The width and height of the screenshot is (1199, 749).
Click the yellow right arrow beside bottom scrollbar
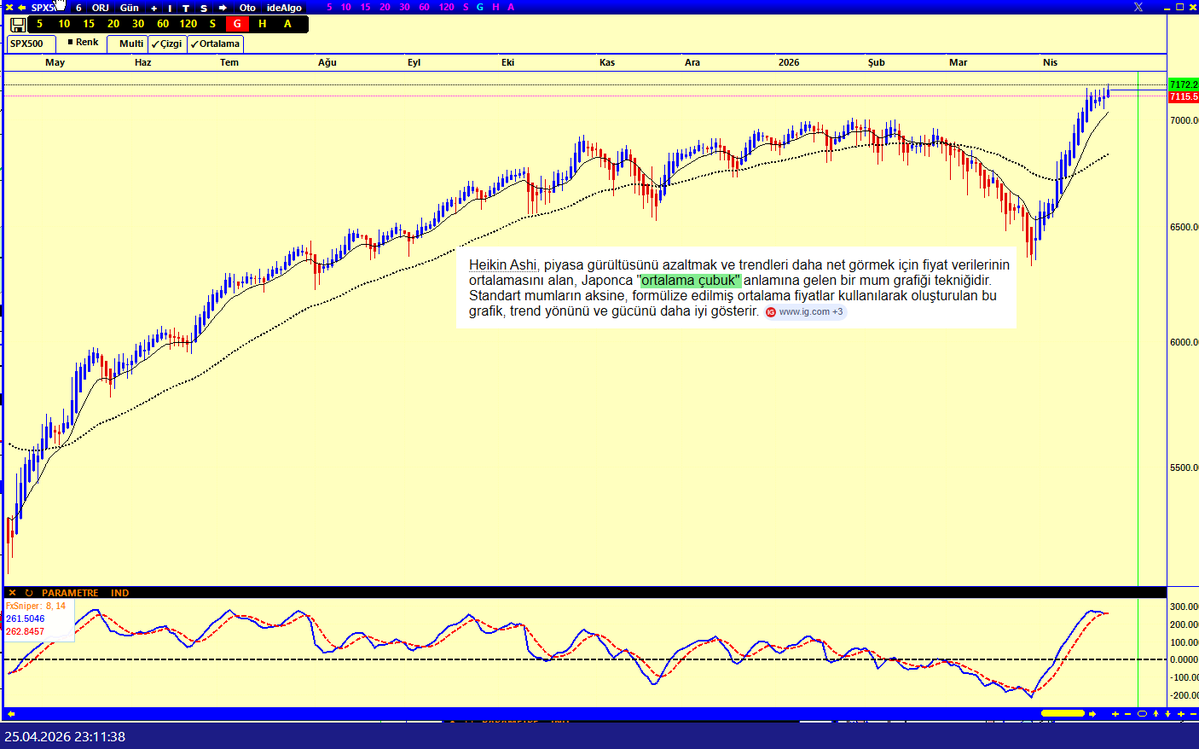(x=1092, y=714)
